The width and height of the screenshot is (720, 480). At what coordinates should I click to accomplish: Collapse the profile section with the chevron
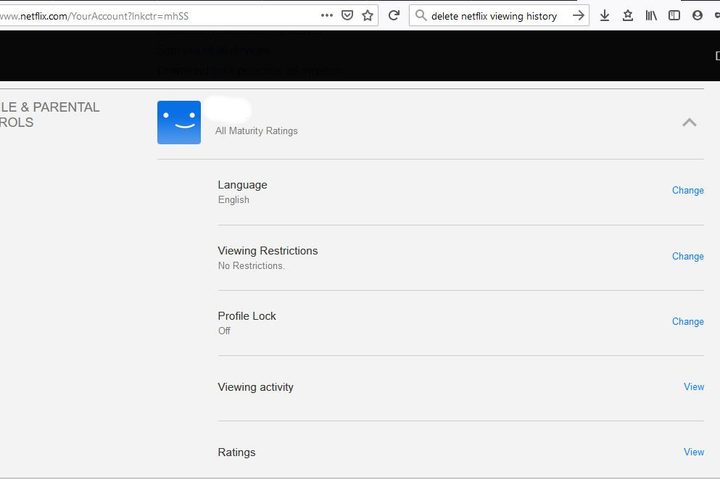(689, 123)
